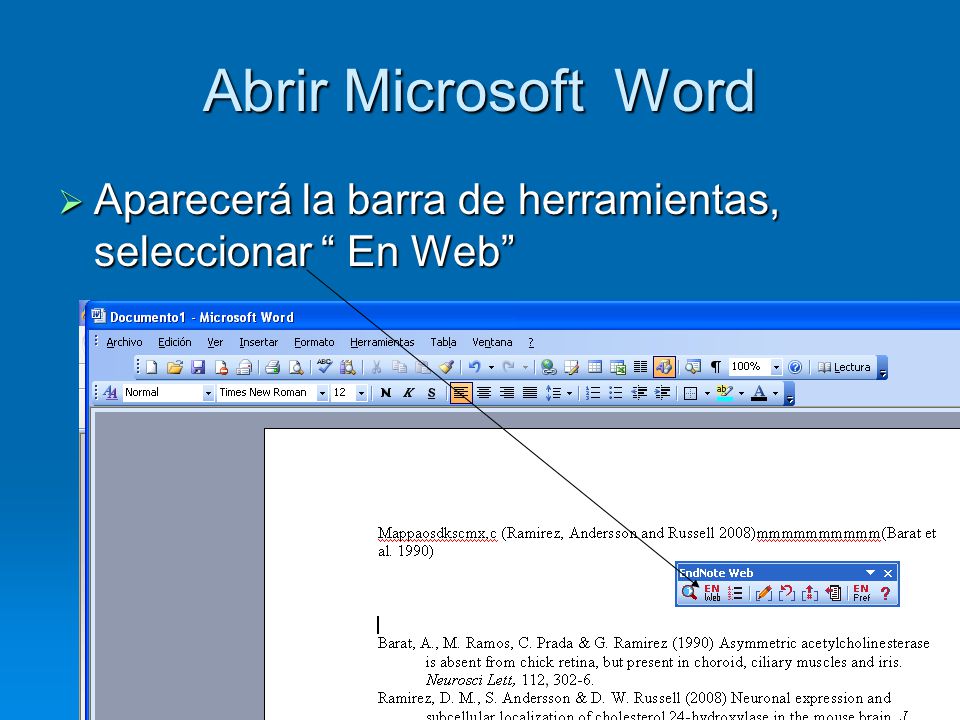
Task: Open the Formato menu
Action: [x=314, y=342]
